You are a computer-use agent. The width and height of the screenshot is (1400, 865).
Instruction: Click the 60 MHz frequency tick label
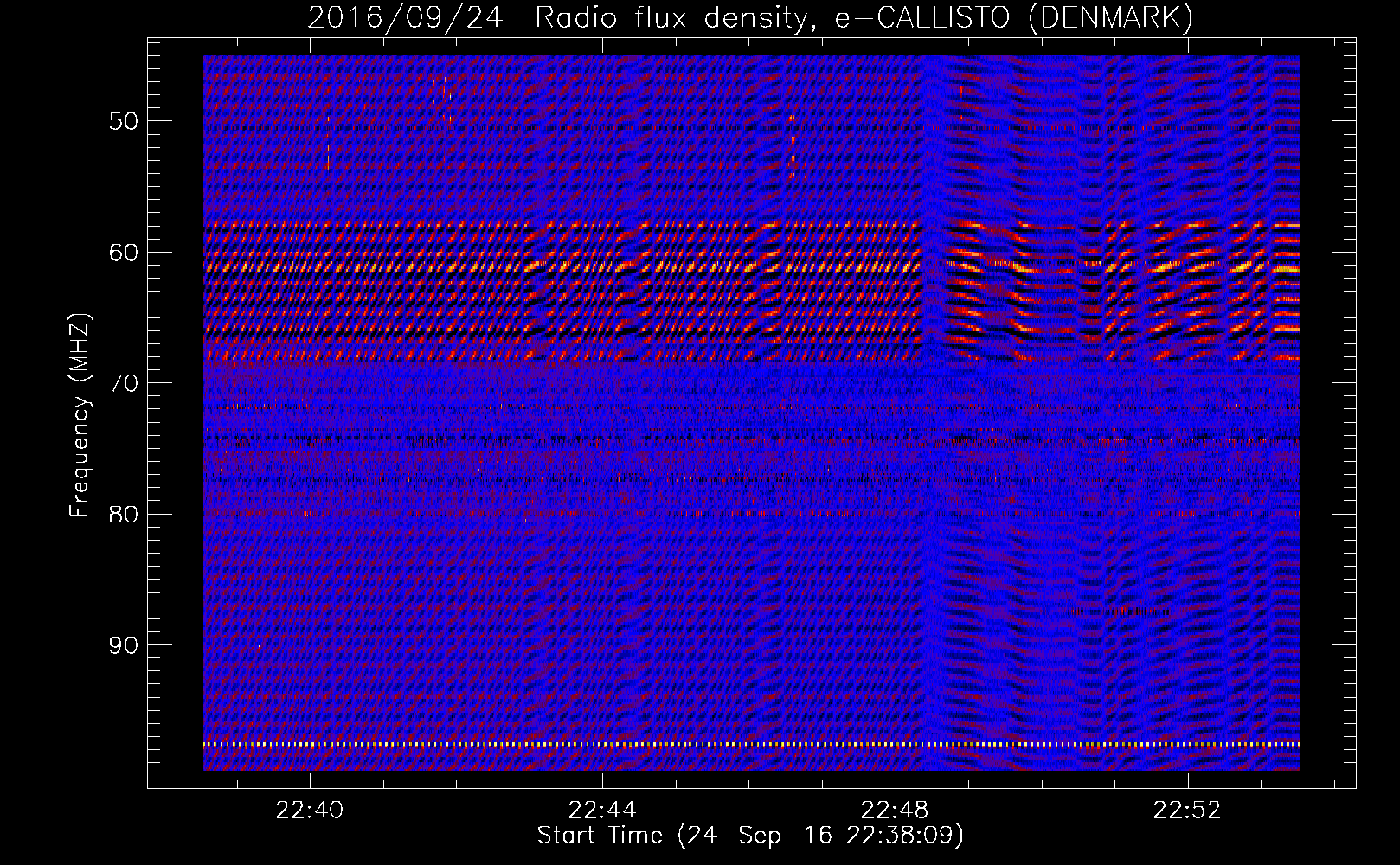point(123,253)
